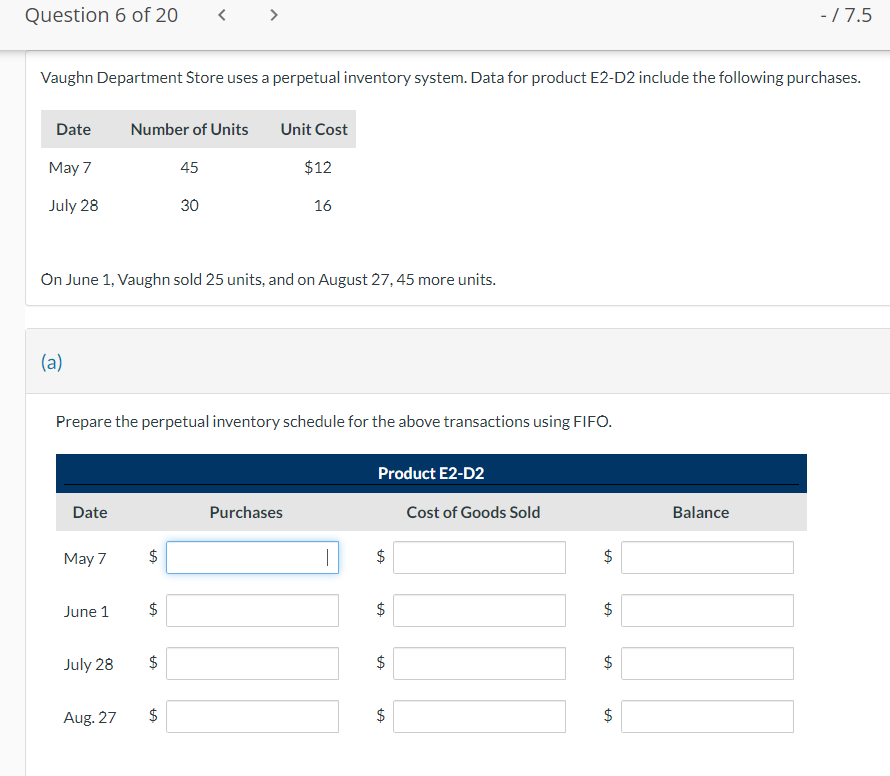Click the 'Cost of Goods Sold' column header
The image size is (890, 776).
coord(473,513)
